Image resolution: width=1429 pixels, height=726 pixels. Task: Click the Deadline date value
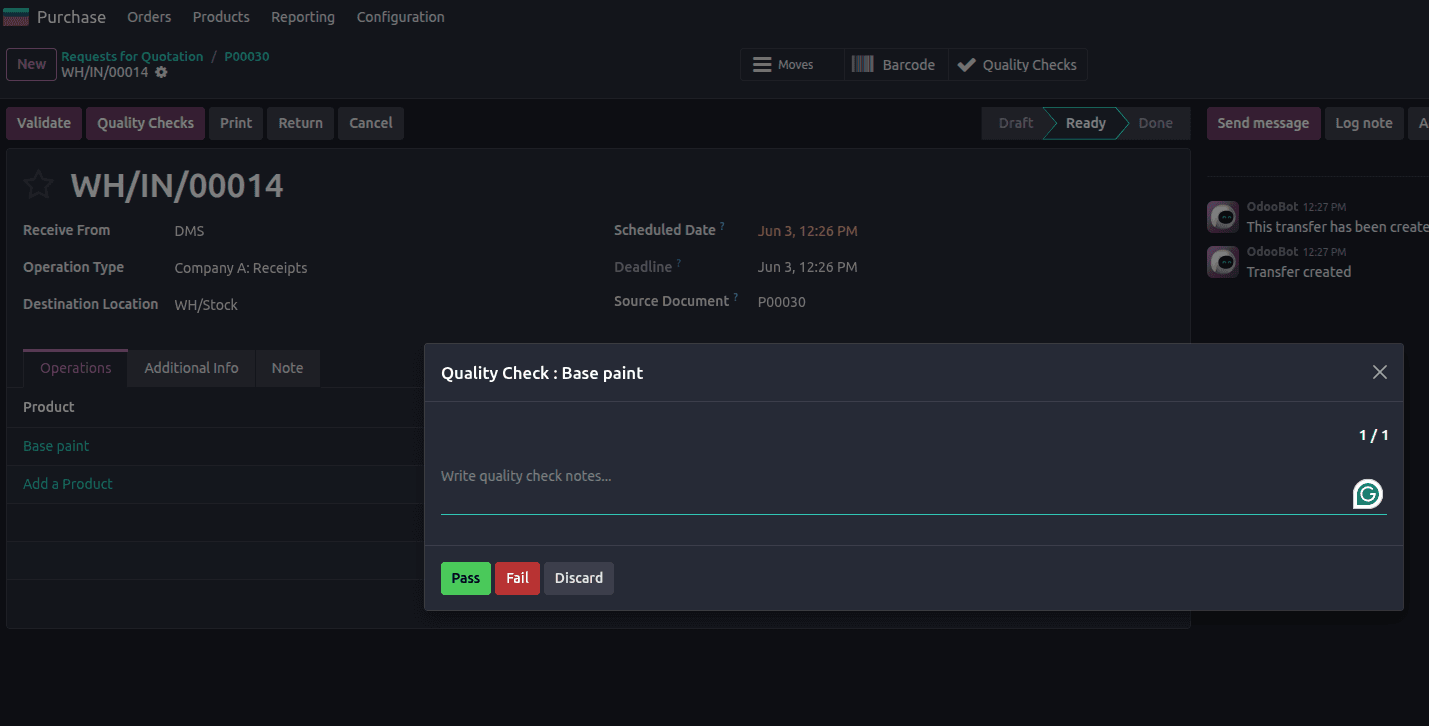(x=807, y=267)
